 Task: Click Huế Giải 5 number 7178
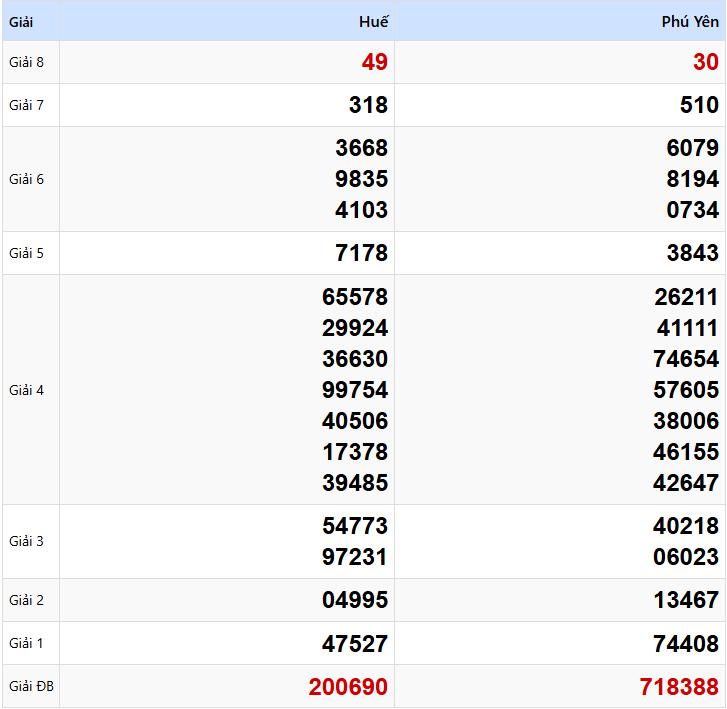pos(362,253)
